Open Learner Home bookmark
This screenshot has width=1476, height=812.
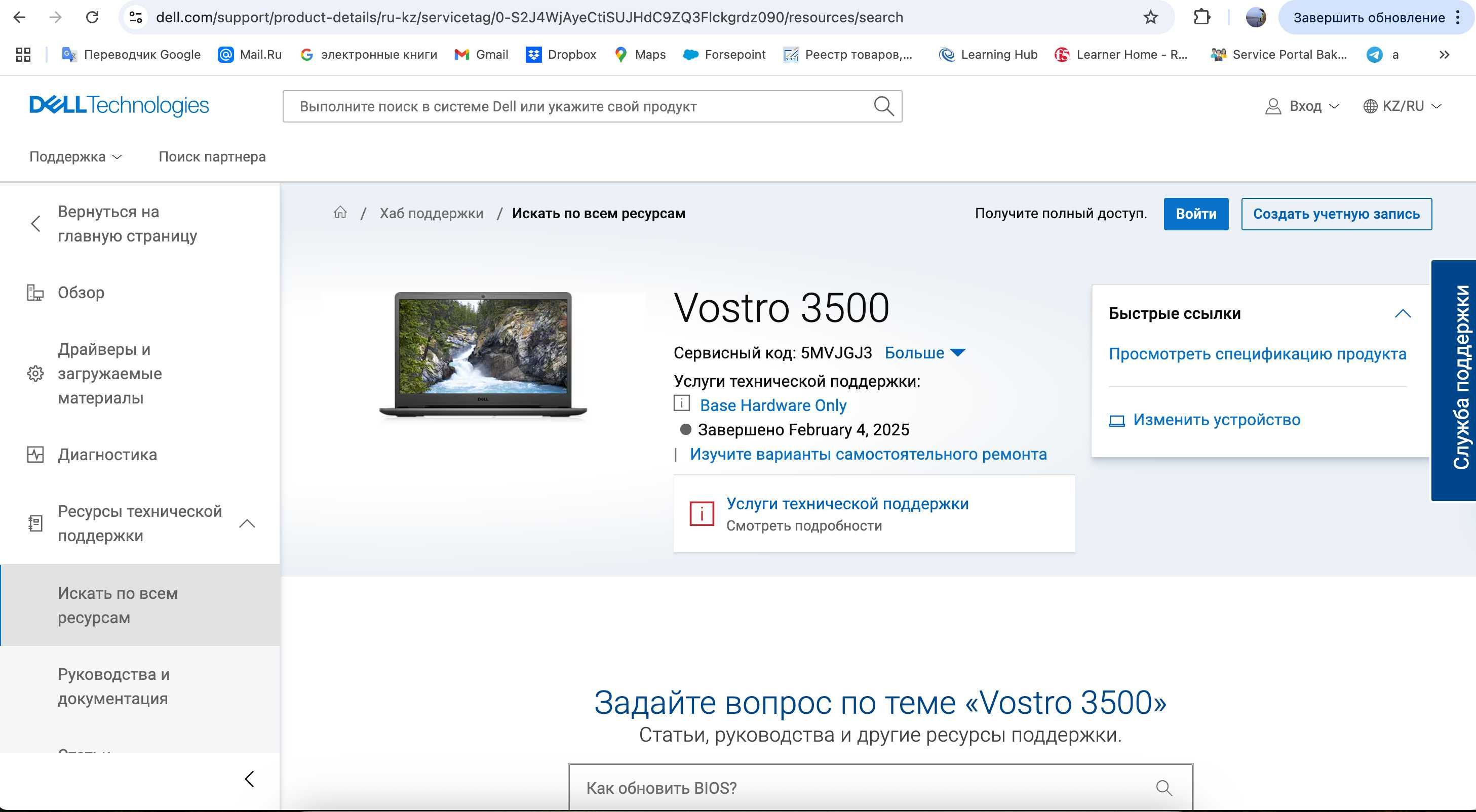click(x=1121, y=54)
